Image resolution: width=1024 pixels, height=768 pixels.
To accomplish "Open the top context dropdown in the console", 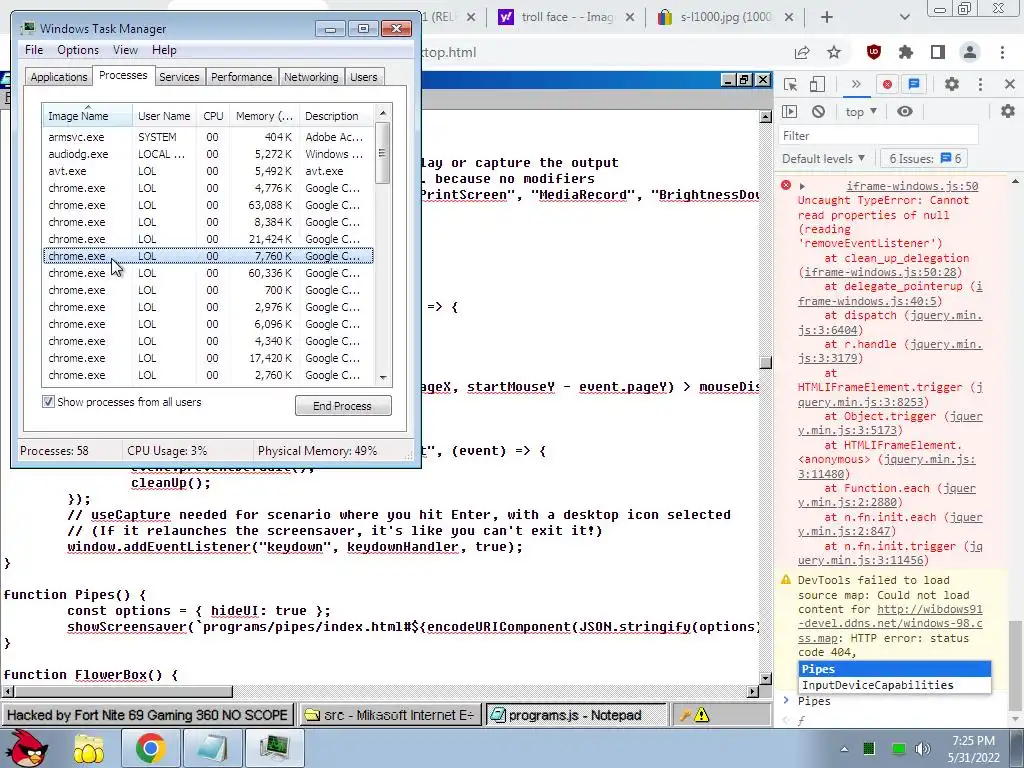I will pyautogui.click(x=860, y=112).
